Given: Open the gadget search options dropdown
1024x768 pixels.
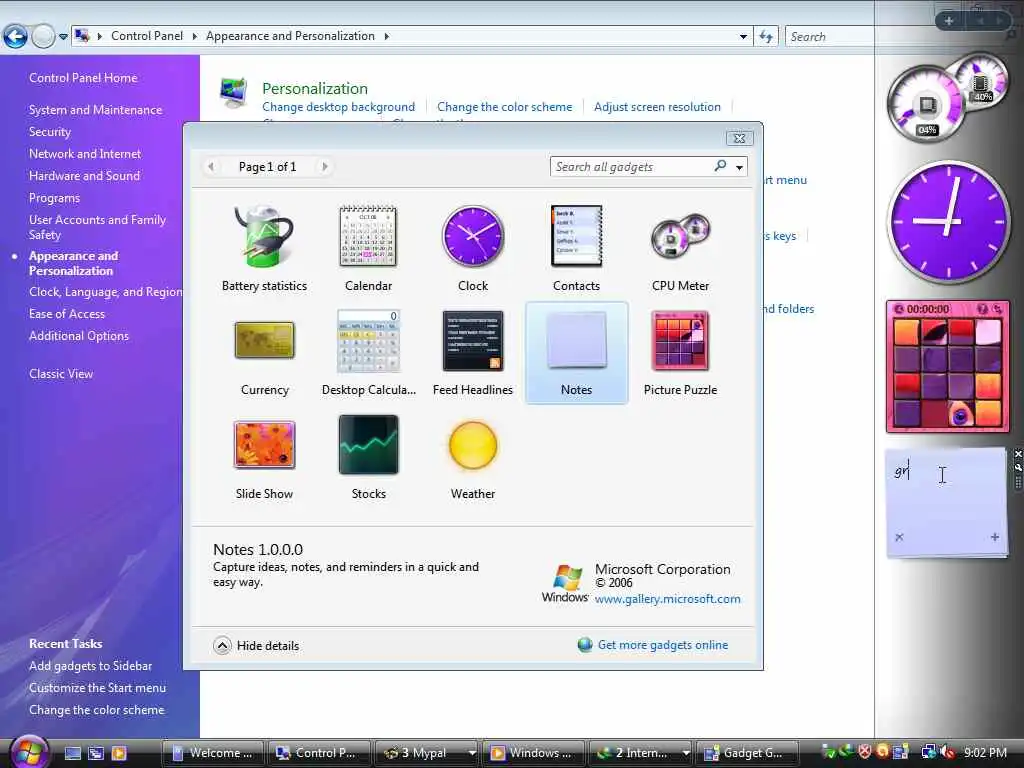Looking at the screenshot, I should click(x=739, y=167).
